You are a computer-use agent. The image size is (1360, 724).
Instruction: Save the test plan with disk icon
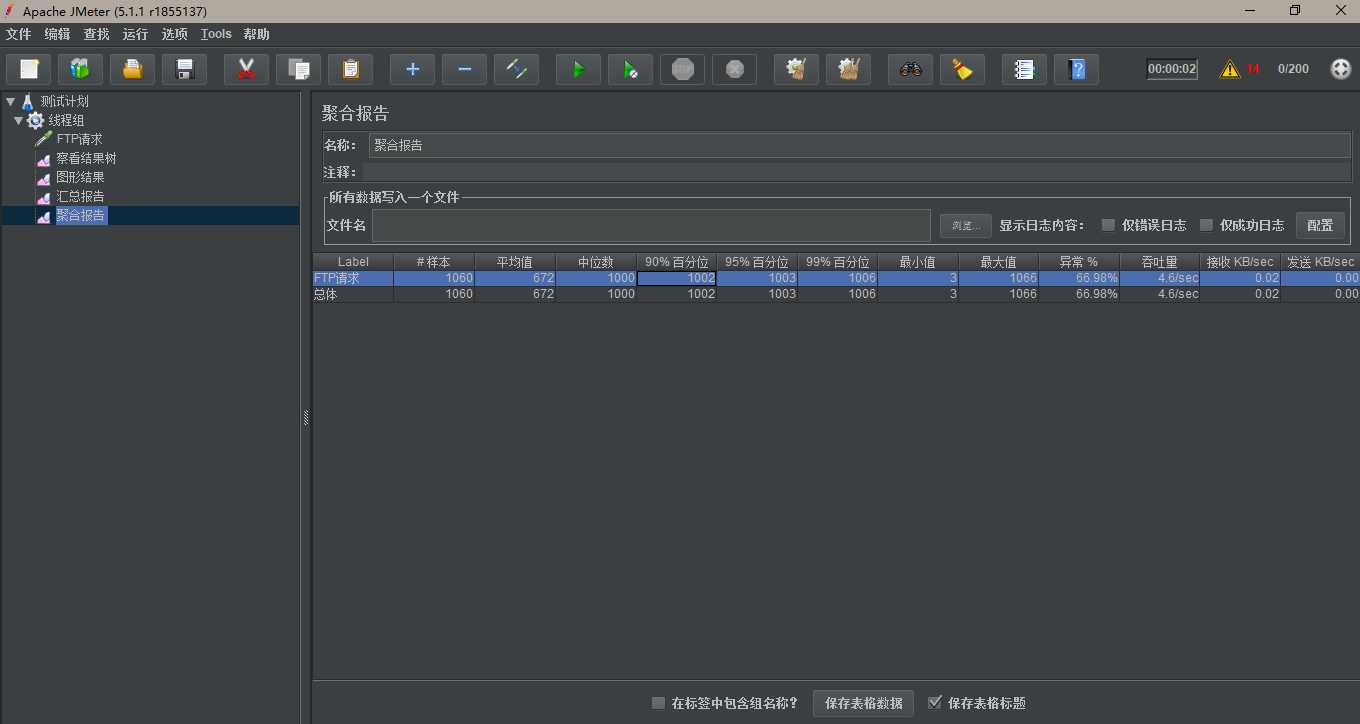coord(185,69)
